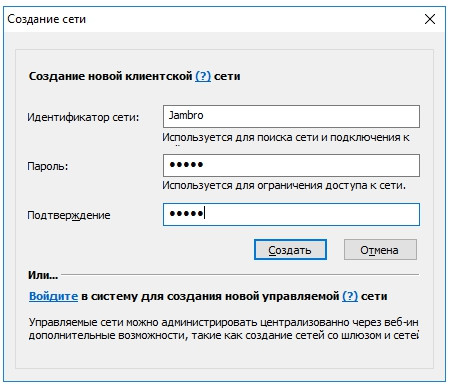Close the Создание сети dialog
Viewport: 450px width, 385px height.
pos(430,19)
